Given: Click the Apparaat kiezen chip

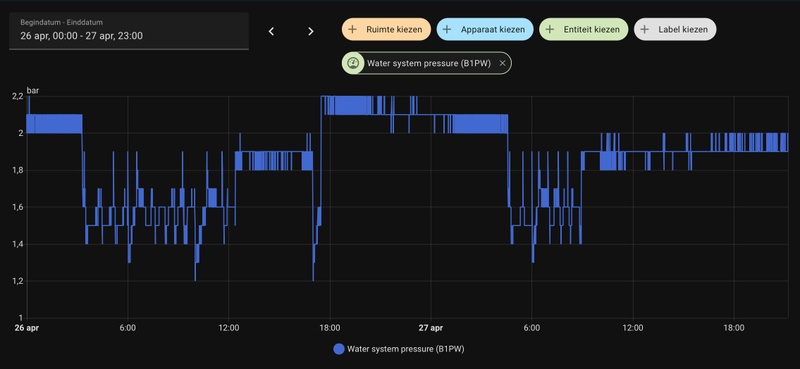Looking at the screenshot, I should (485, 30).
